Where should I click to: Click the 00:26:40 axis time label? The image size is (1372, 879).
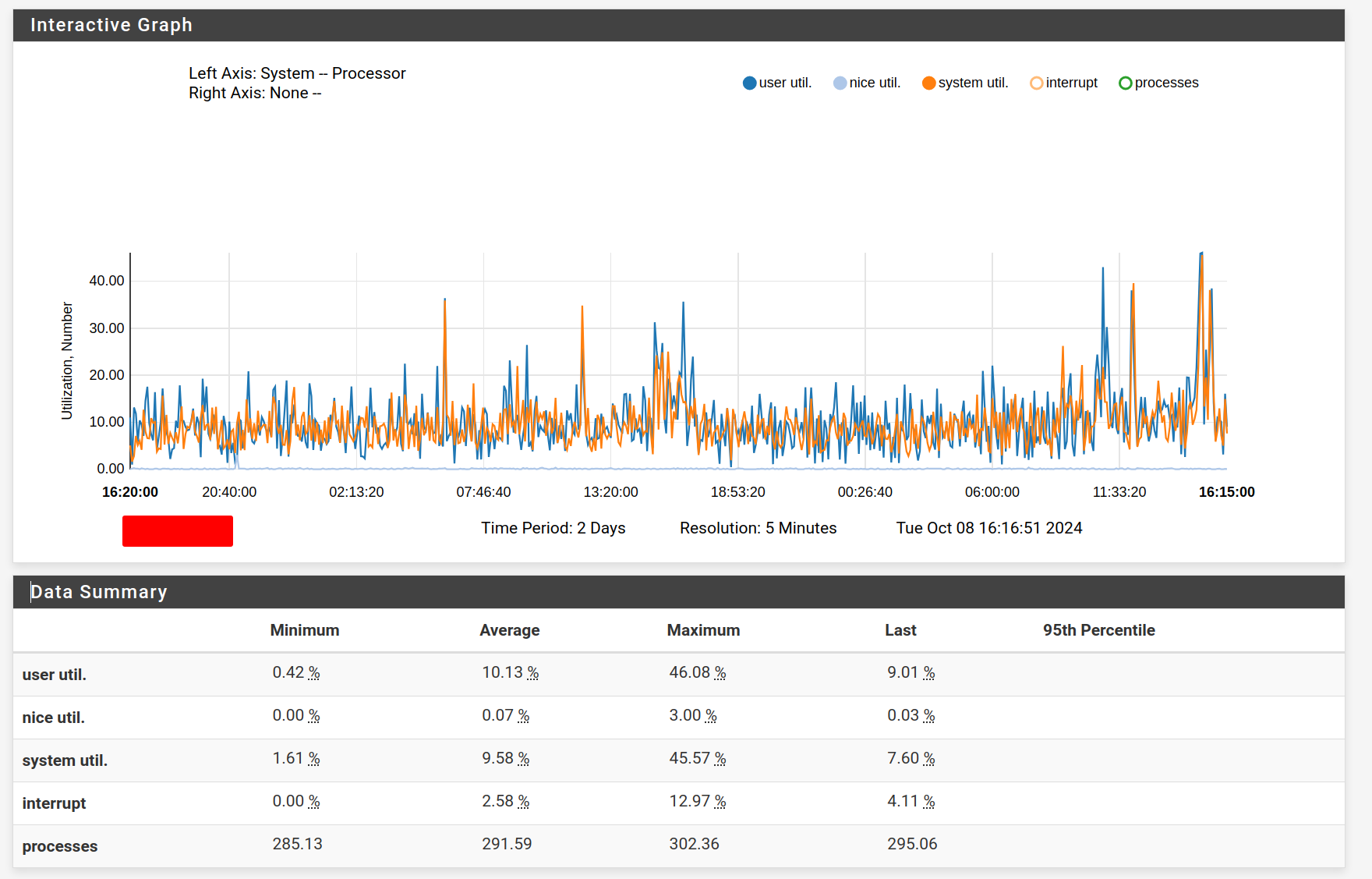pos(865,492)
